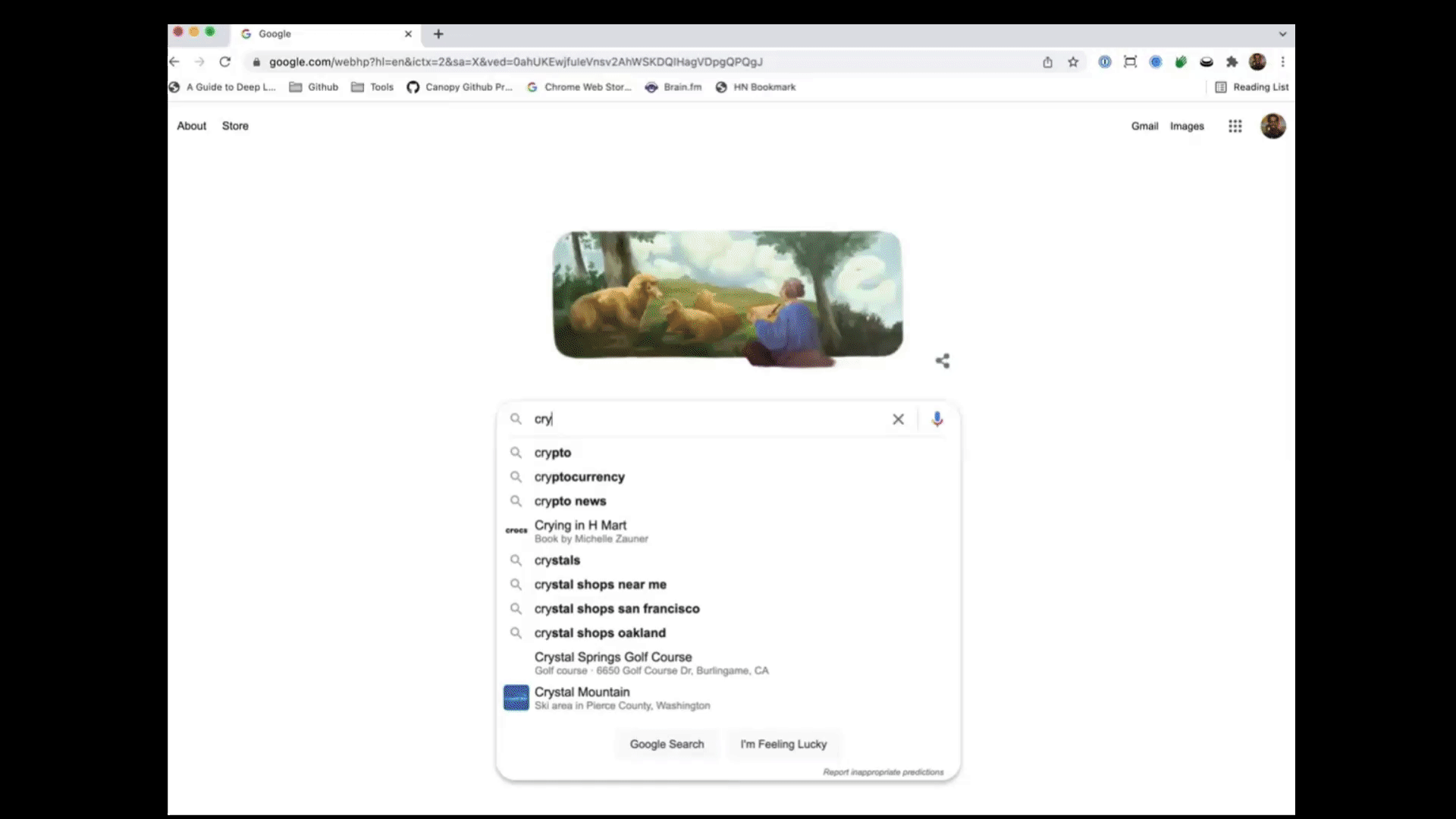The width and height of the screenshot is (1456, 819).
Task: Click the Google Search button
Action: tap(667, 745)
